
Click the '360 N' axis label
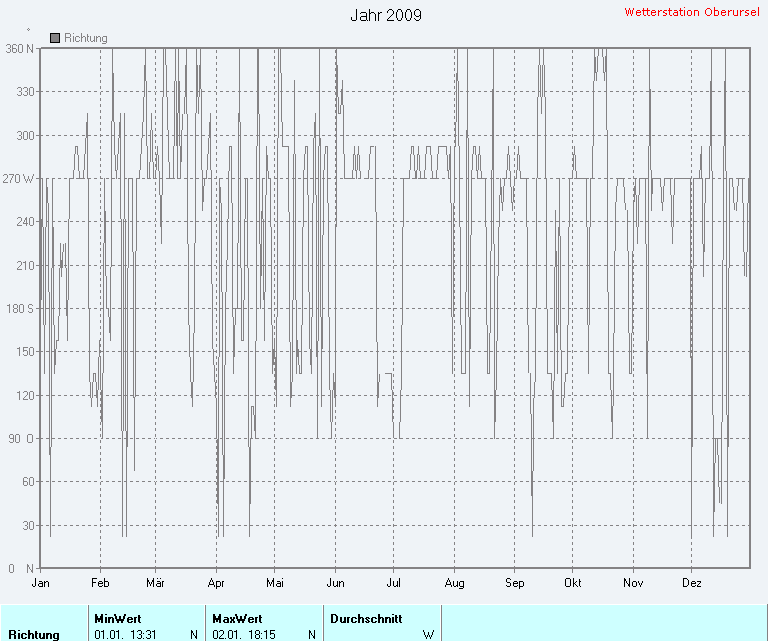coord(20,48)
